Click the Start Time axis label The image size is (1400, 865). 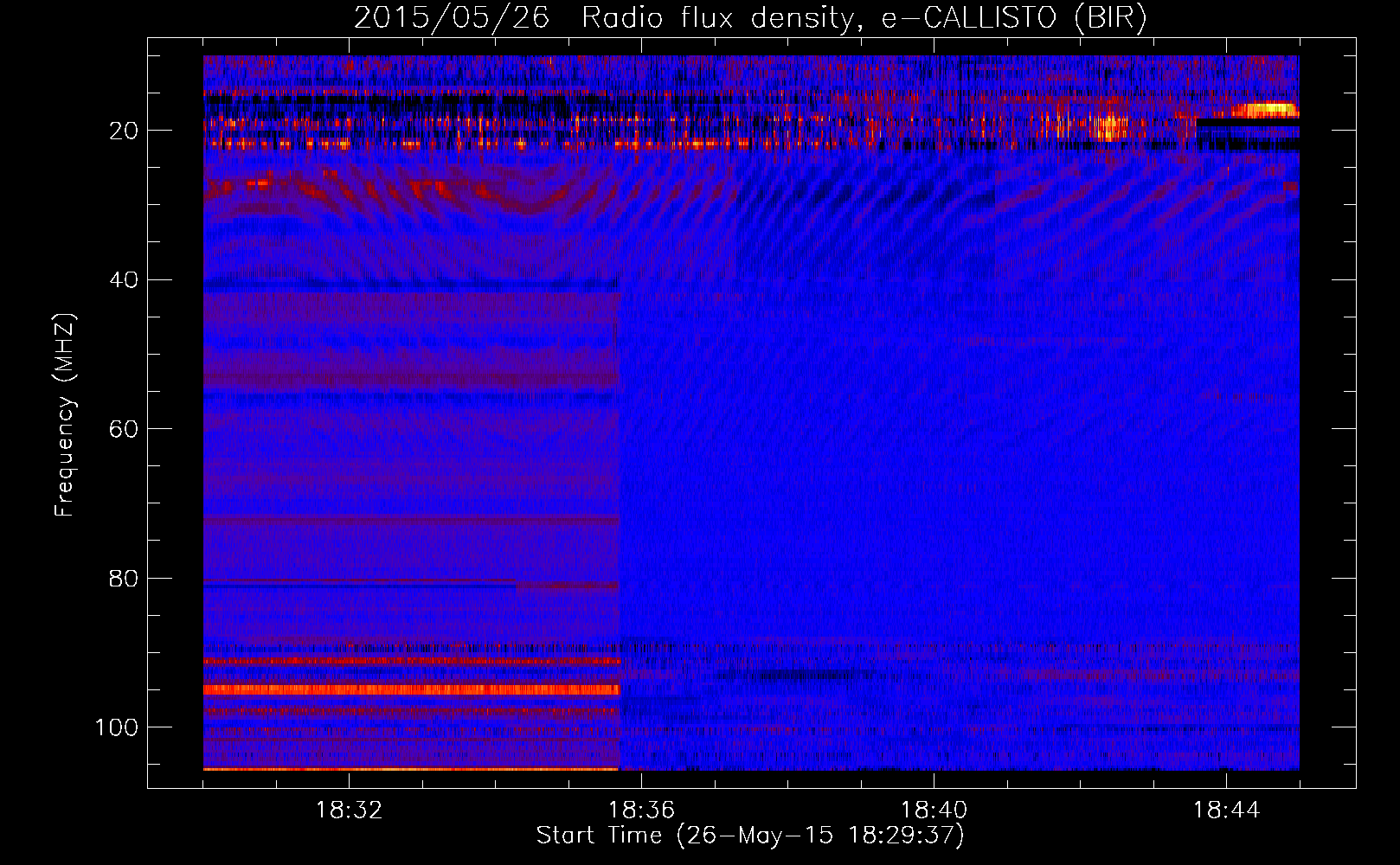point(750,836)
